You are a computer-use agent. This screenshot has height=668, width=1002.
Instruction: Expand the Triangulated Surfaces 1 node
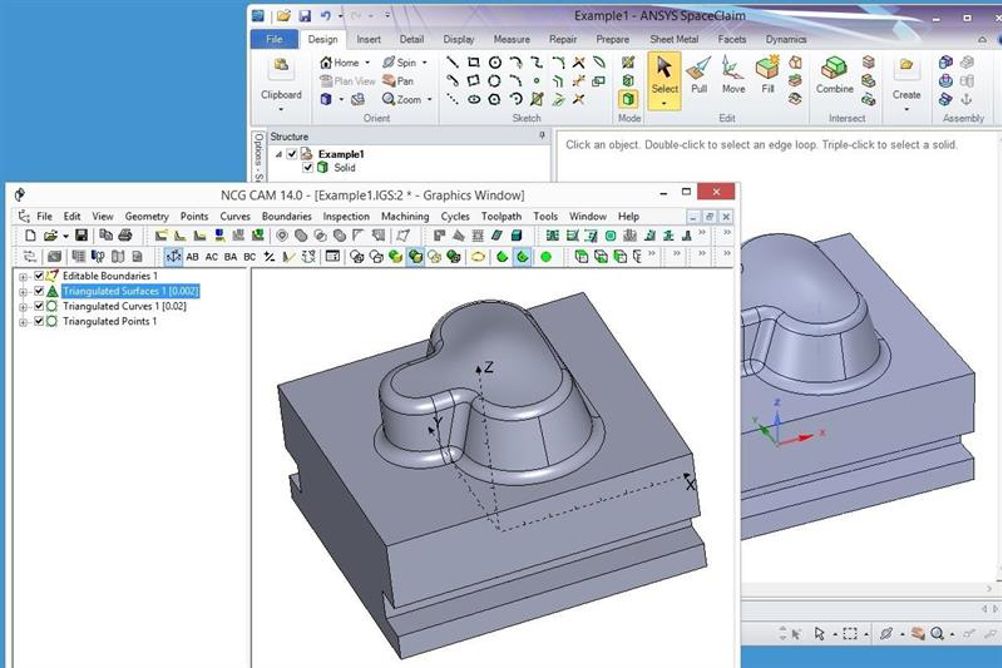pyautogui.click(x=23, y=292)
